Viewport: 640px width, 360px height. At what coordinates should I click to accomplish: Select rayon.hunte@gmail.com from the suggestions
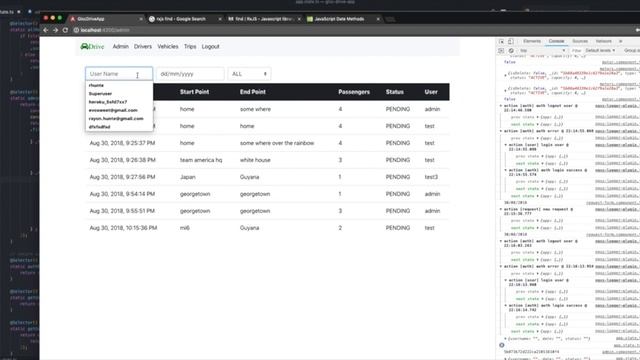(119, 118)
